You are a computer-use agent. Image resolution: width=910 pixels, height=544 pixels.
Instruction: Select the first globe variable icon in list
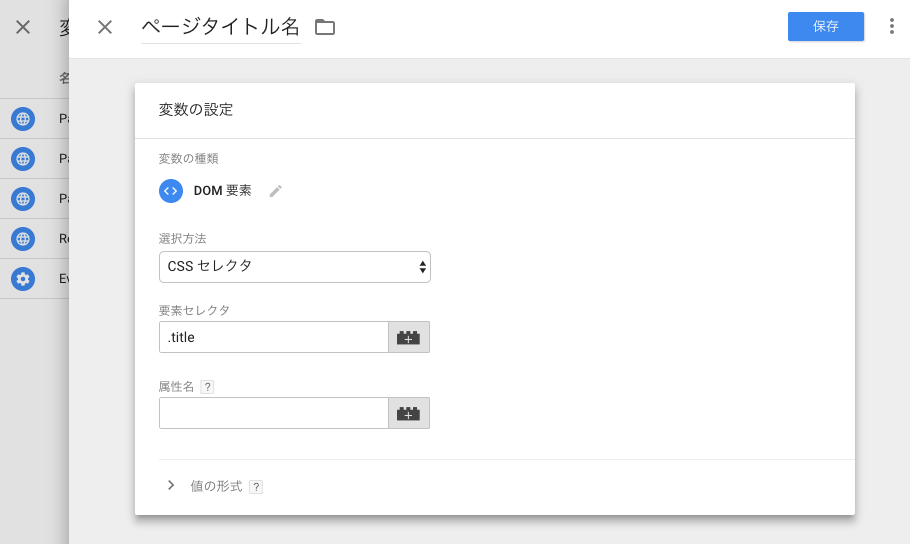point(23,119)
